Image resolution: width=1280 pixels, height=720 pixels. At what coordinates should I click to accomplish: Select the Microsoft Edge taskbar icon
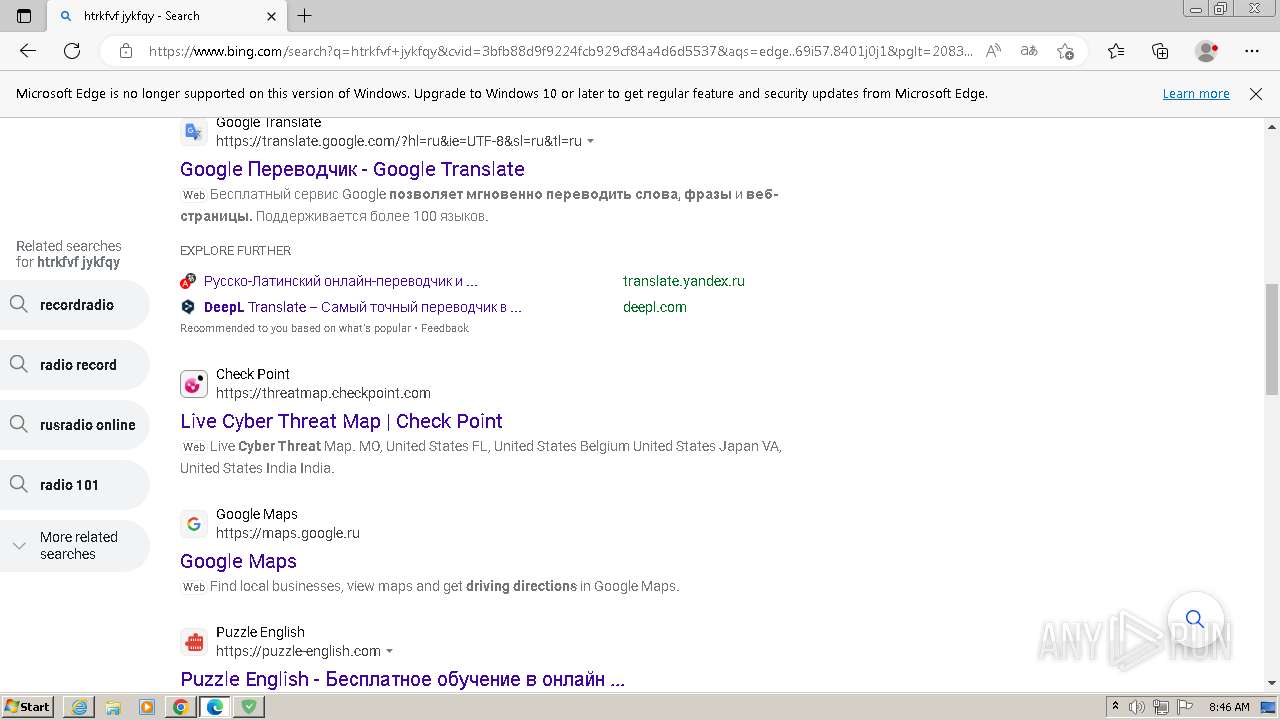click(215, 706)
